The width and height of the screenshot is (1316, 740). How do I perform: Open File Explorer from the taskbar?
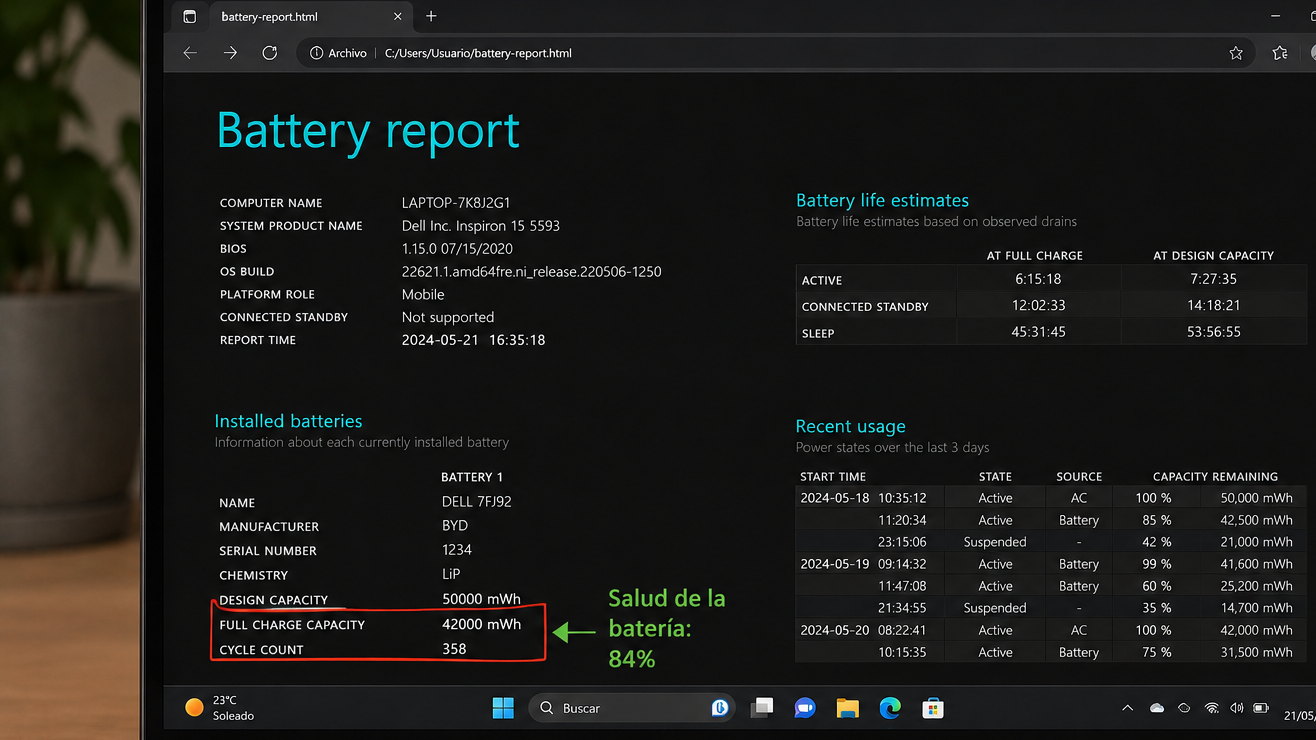(x=848, y=708)
